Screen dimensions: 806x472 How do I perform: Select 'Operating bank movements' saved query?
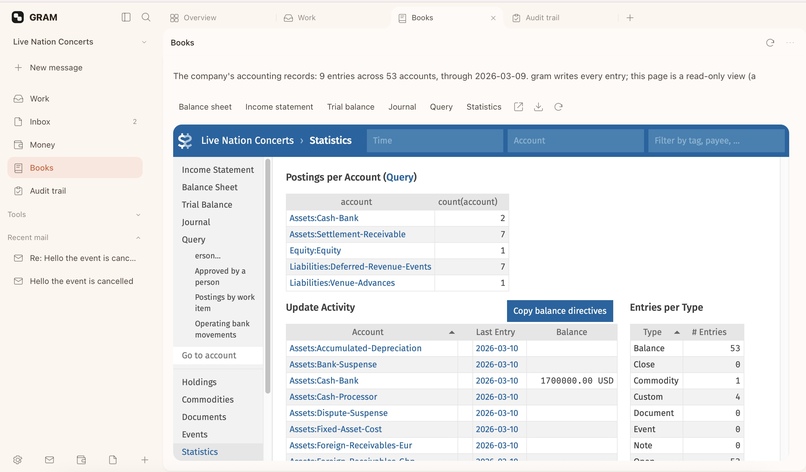pyautogui.click(x=222, y=329)
